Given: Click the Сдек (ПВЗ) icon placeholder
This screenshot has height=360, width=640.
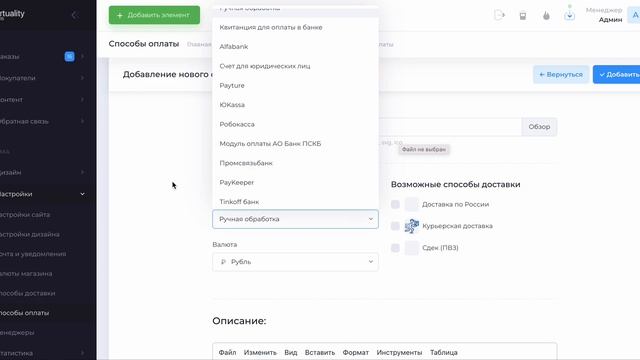Looking at the screenshot, I should click(411, 247).
